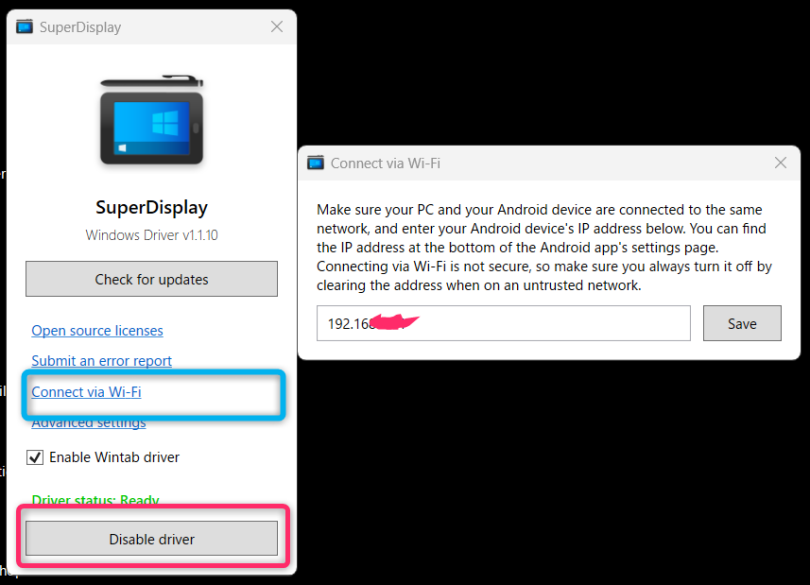Click the SuperDisplay heading text

tap(151, 208)
